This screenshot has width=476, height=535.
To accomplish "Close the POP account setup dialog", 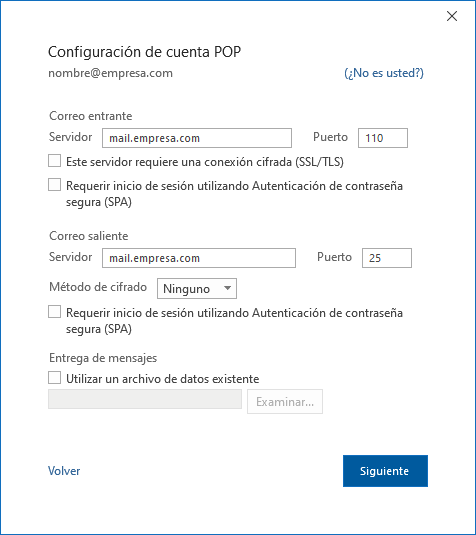I will click(x=452, y=16).
